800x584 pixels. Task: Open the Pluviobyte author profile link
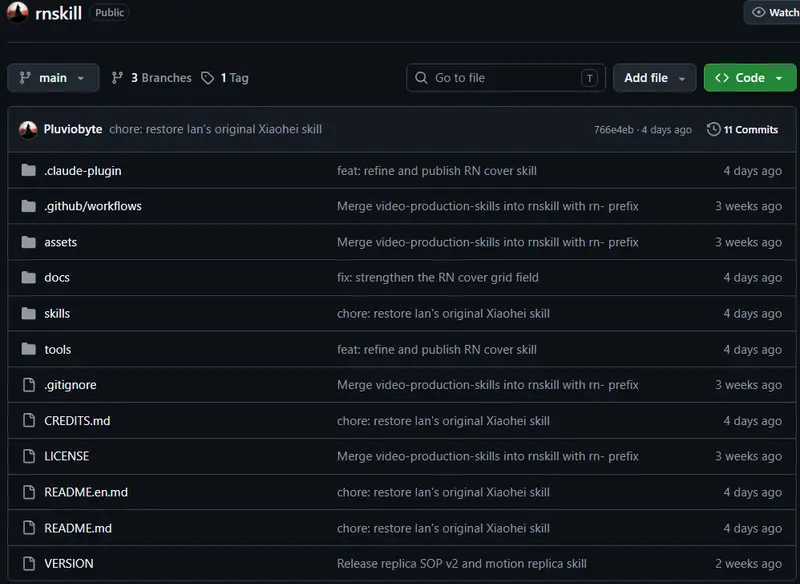pyautogui.click(x=73, y=130)
